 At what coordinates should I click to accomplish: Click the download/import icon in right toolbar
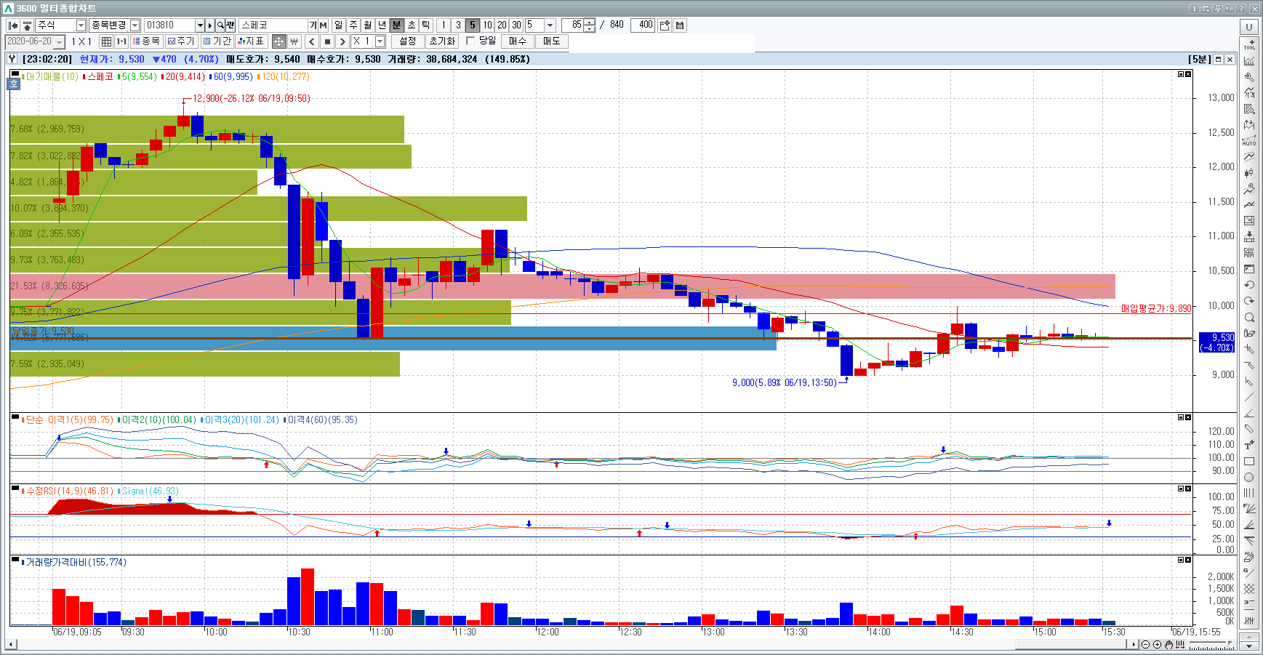(x=1248, y=236)
